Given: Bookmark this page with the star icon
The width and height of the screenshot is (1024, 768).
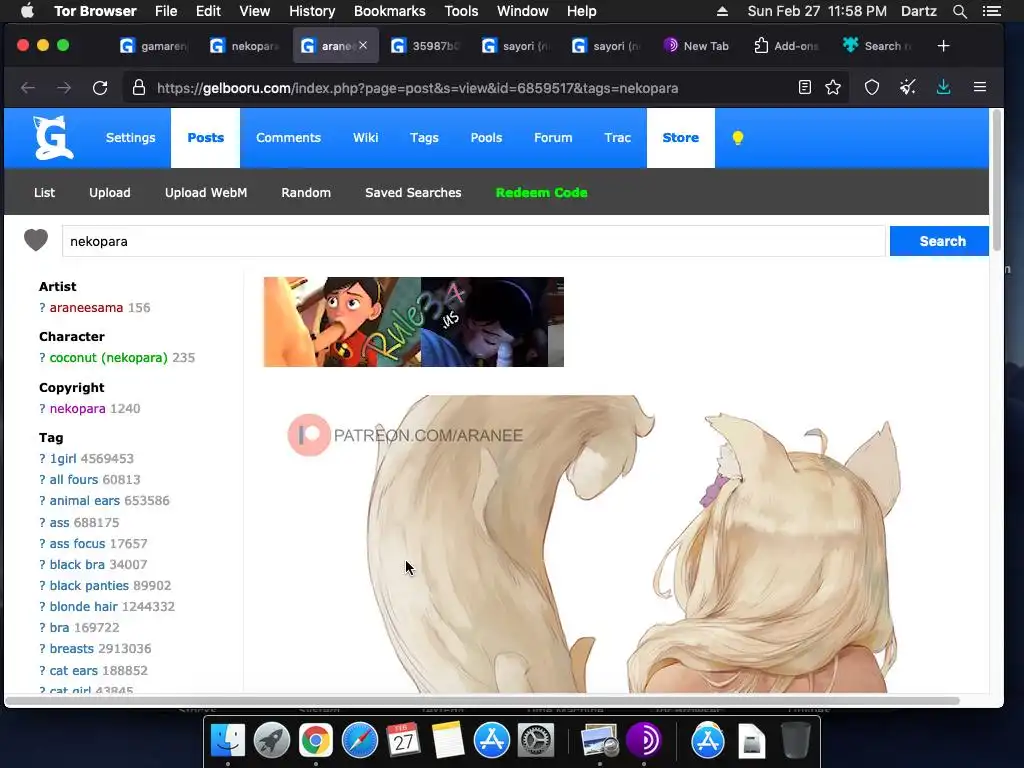Looking at the screenshot, I should pyautogui.click(x=833, y=87).
